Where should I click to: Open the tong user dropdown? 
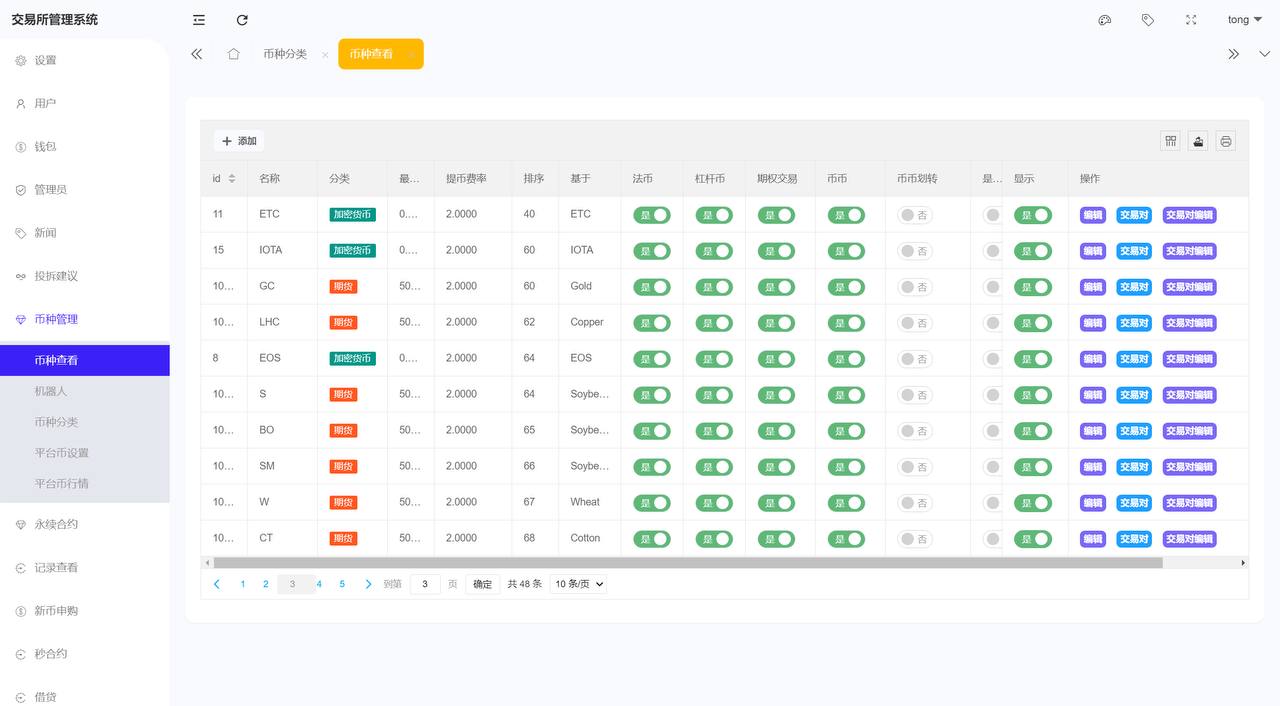tap(1244, 20)
